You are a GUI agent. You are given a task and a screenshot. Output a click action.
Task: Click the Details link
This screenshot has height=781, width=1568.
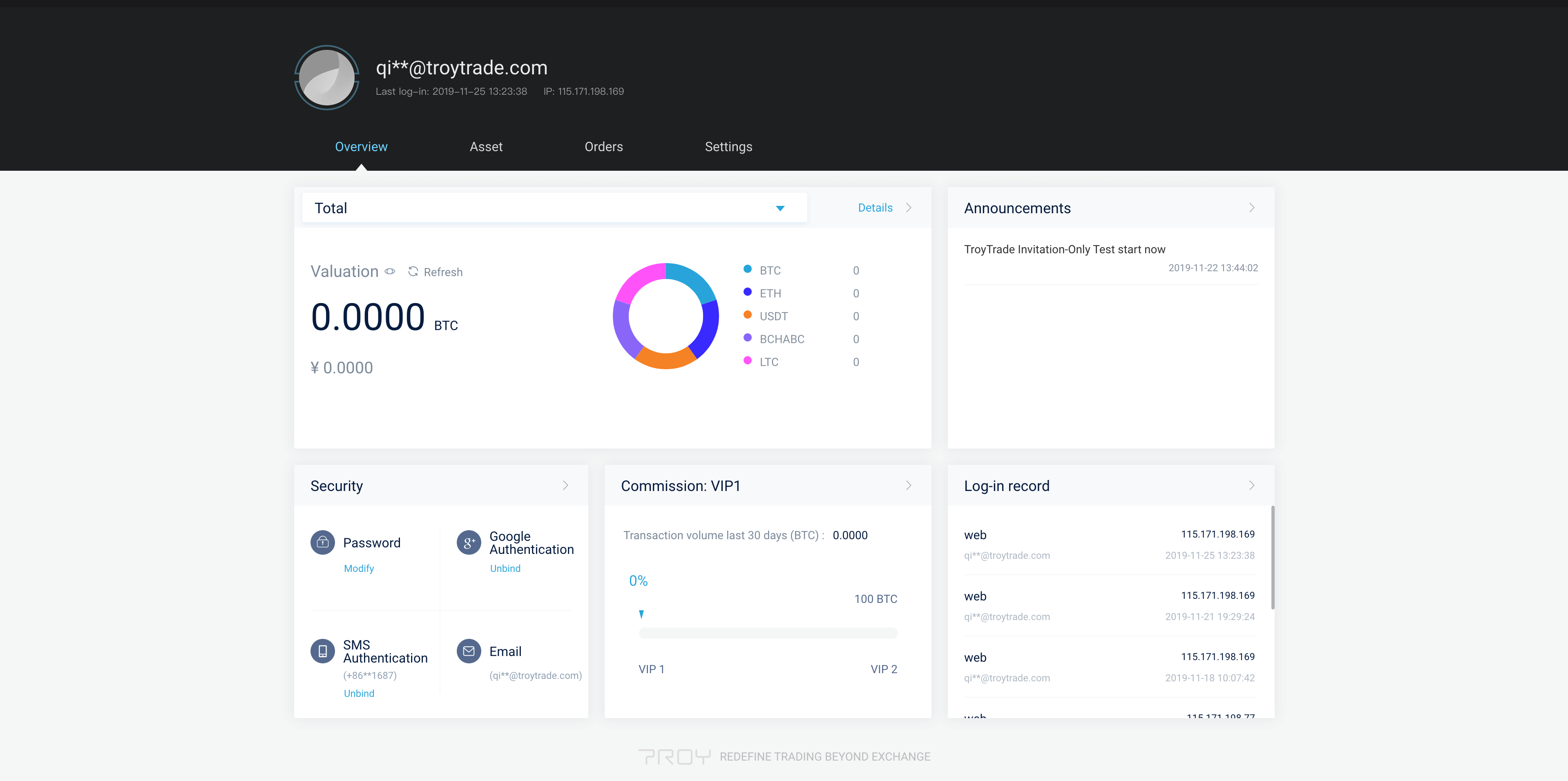coord(875,208)
